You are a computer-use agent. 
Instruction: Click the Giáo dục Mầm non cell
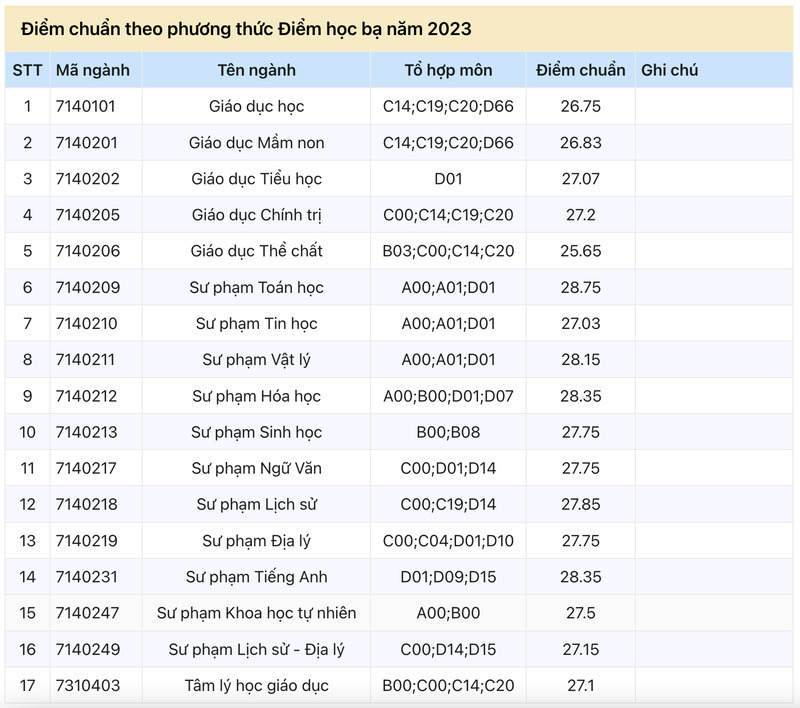pyautogui.click(x=256, y=143)
